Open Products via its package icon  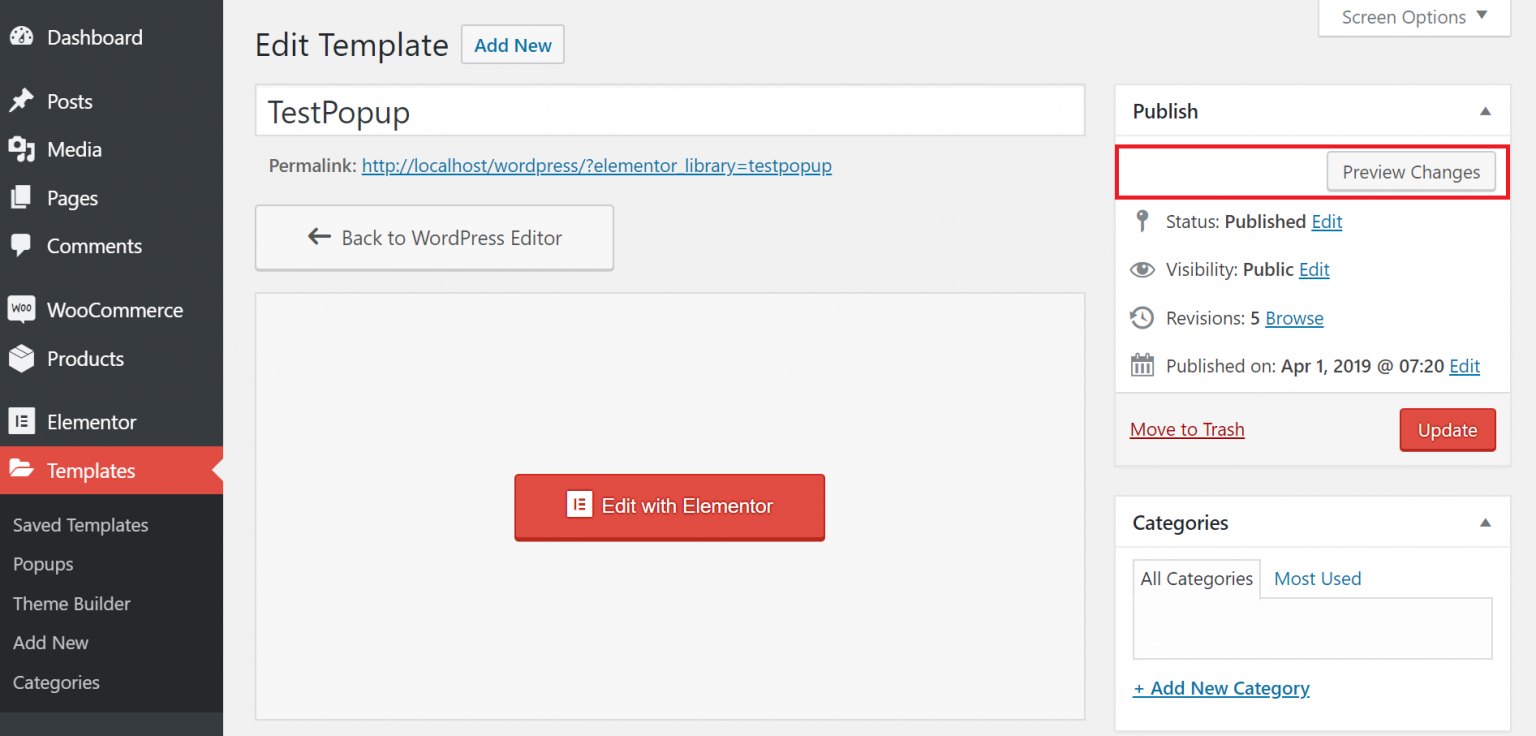point(22,358)
